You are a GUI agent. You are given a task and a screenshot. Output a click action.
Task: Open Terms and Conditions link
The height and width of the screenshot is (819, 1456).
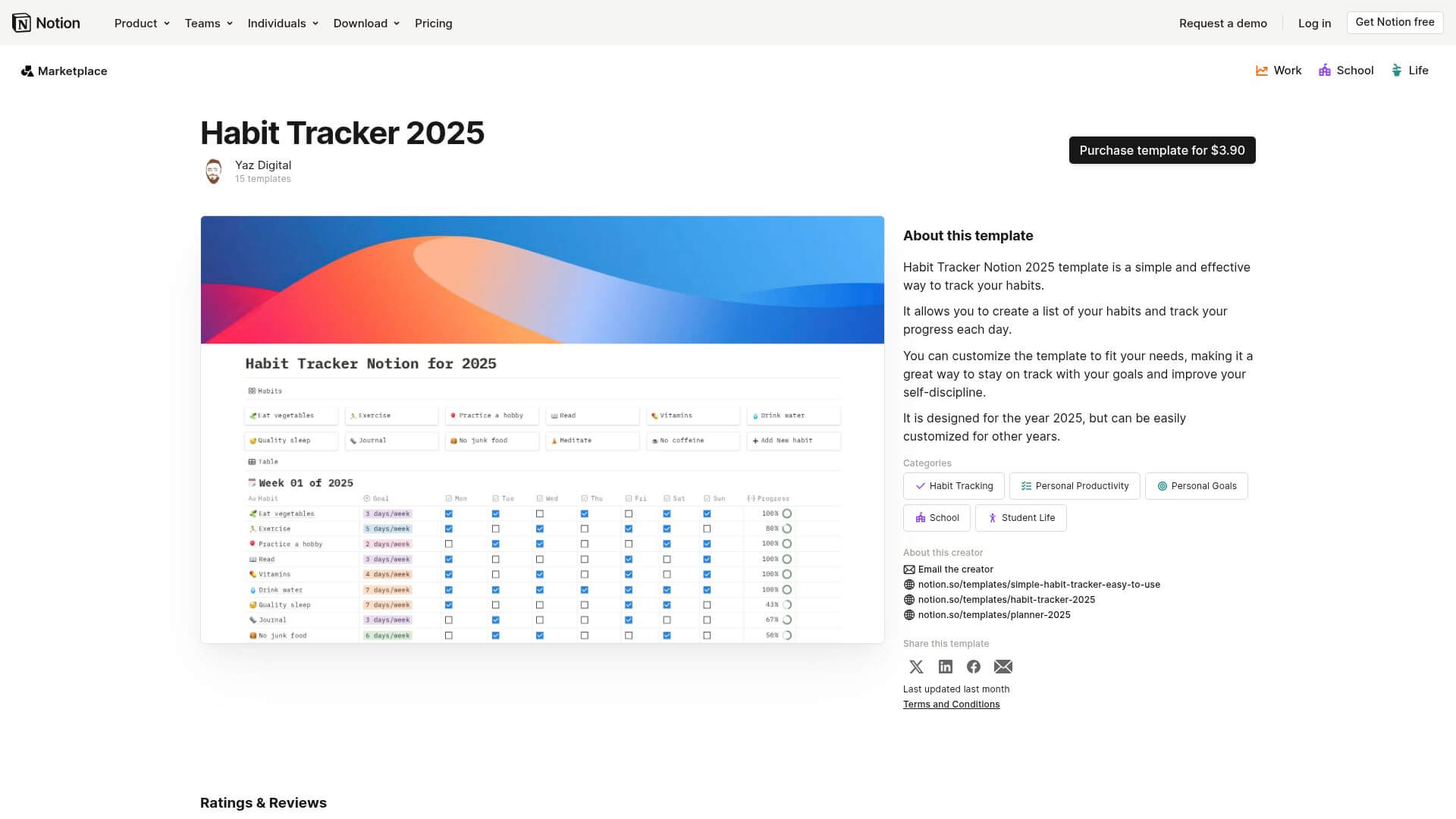point(951,704)
